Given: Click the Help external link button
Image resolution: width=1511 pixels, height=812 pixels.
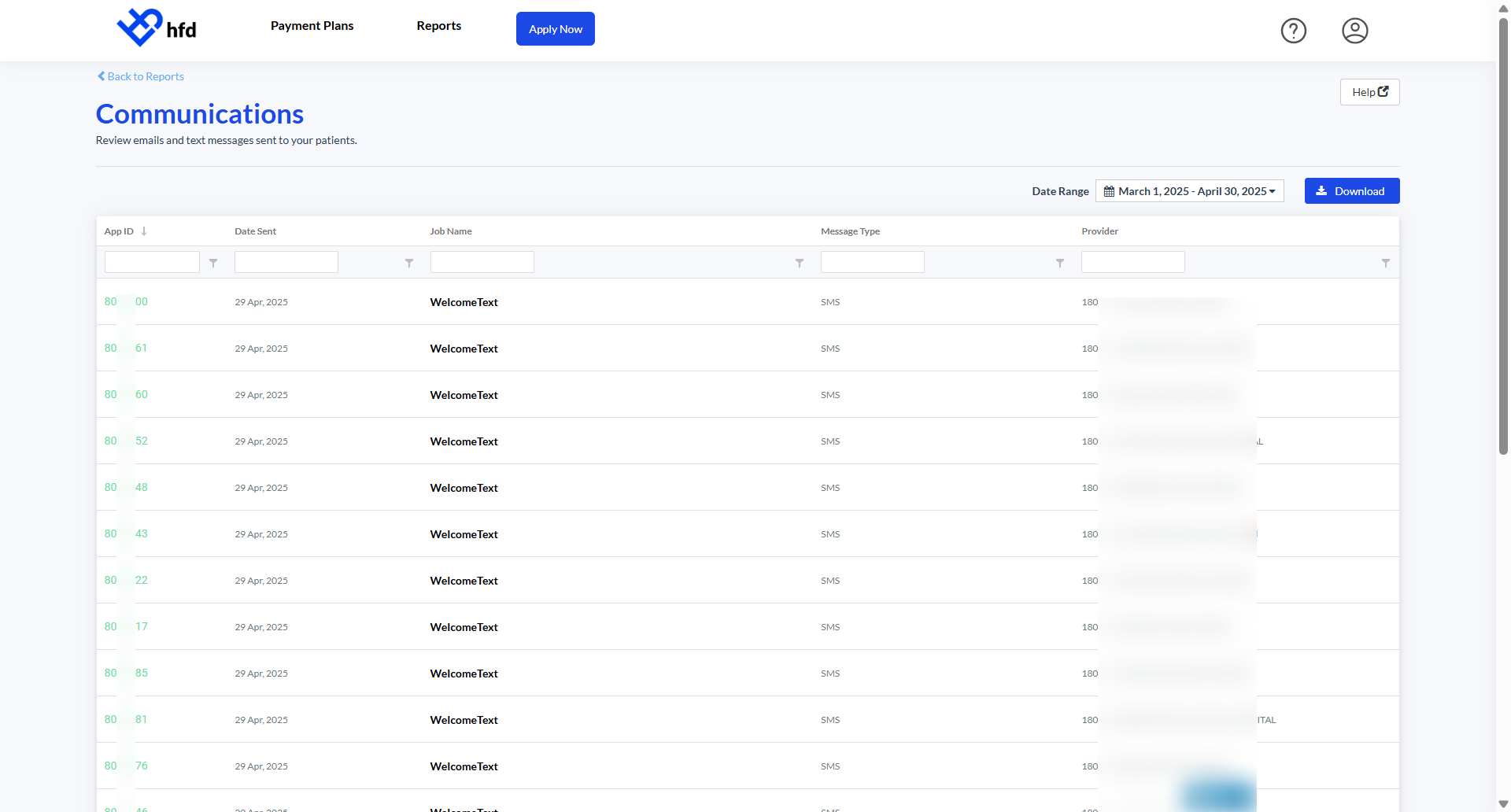Looking at the screenshot, I should [x=1369, y=92].
